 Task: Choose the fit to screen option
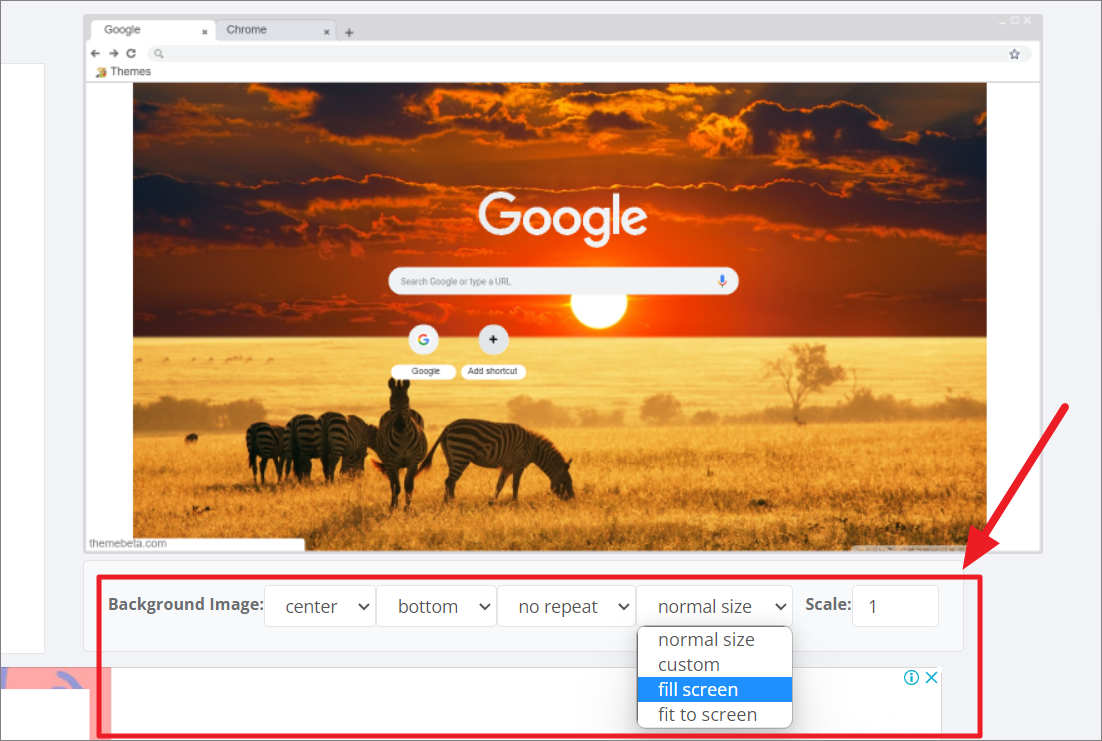[705, 714]
